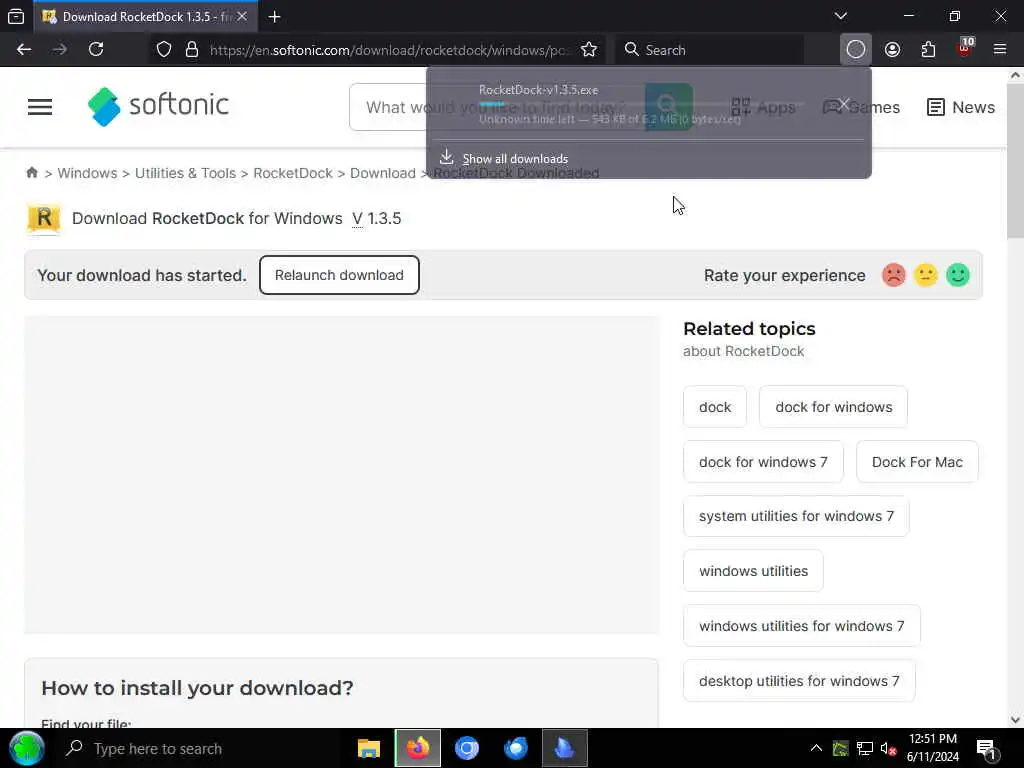
Task: Rate experience with the happy green face
Action: point(957,275)
